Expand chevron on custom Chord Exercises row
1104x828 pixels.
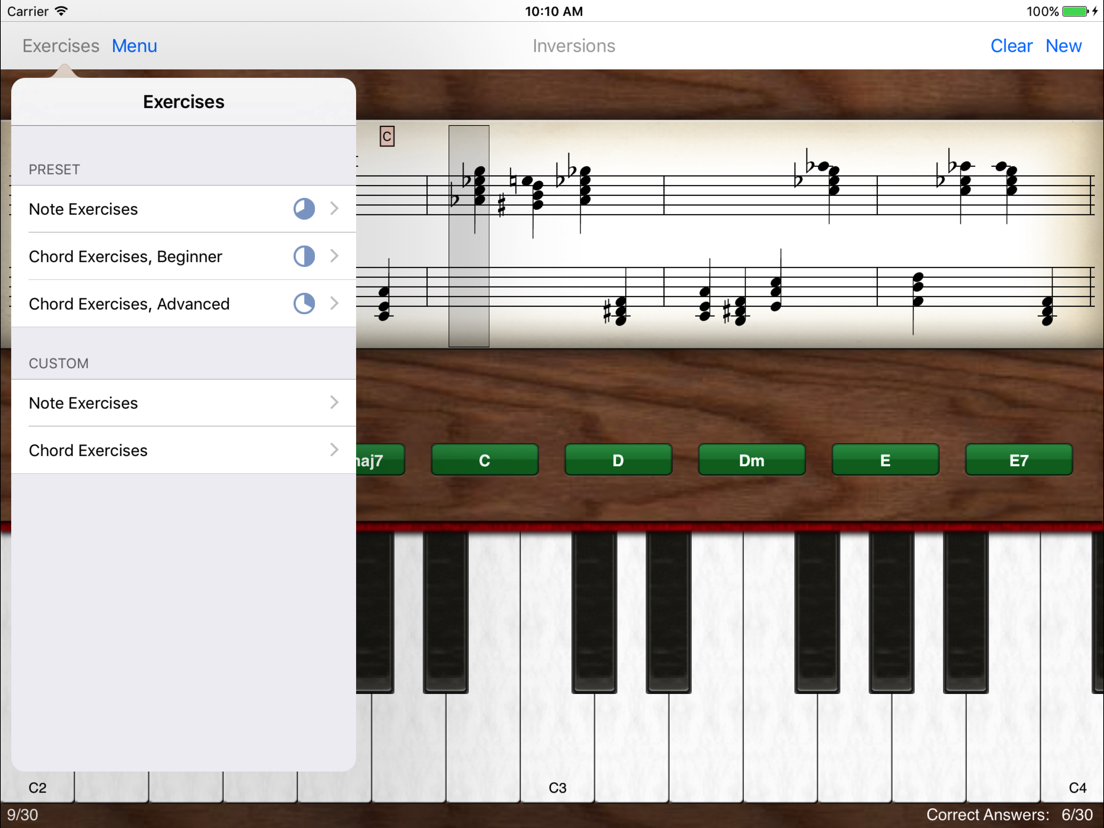click(x=334, y=449)
